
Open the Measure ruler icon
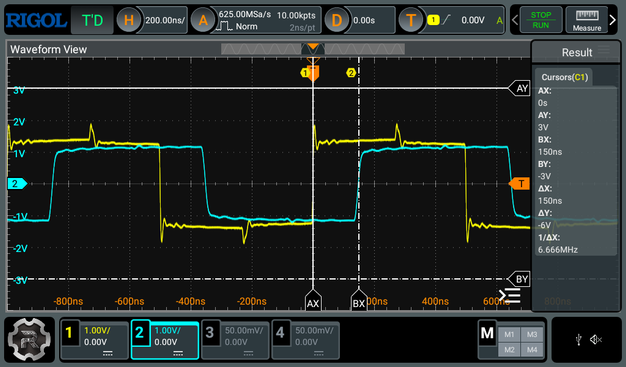click(587, 20)
